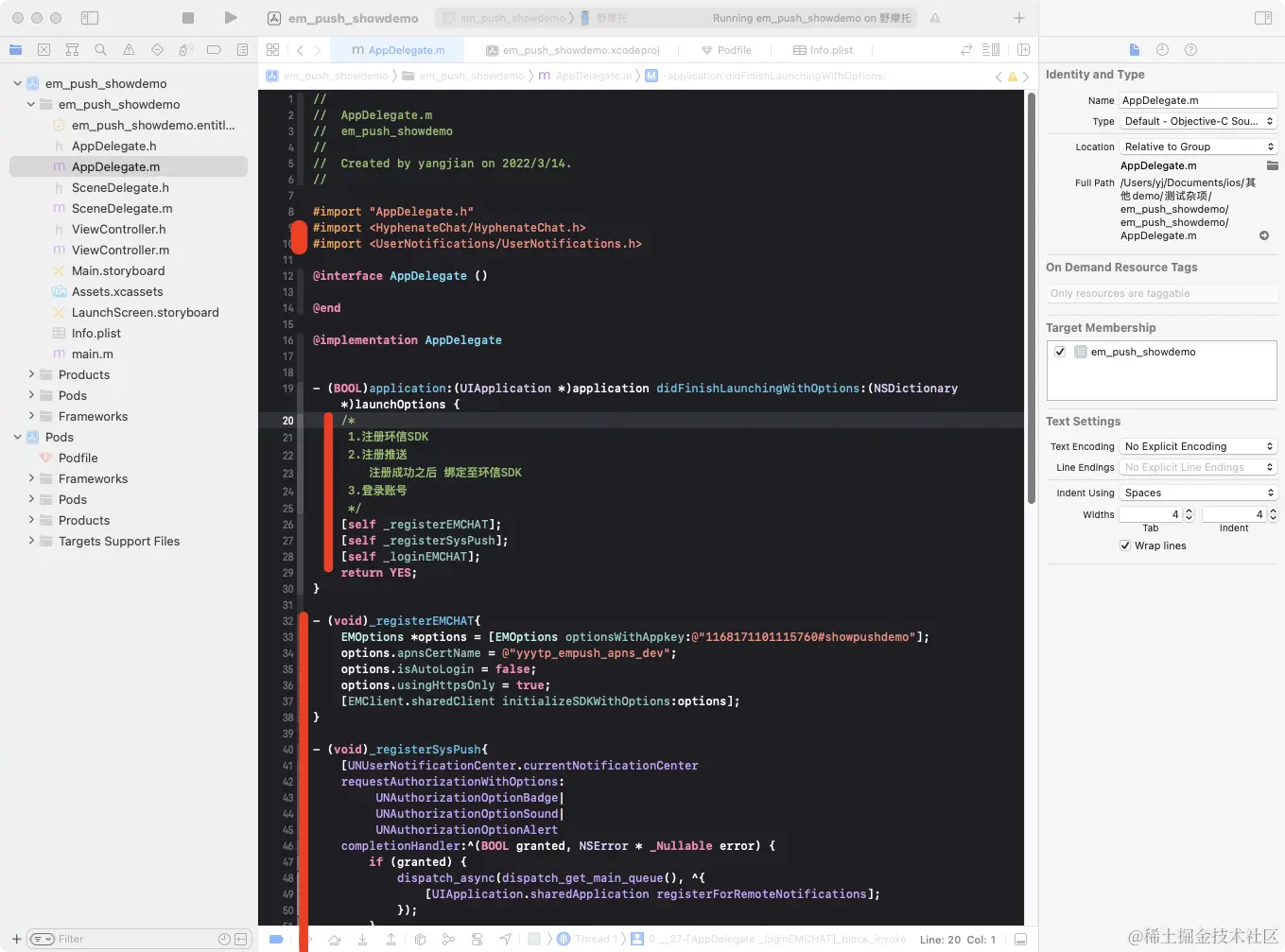The image size is (1285, 952).
Task: Open the Type dropdown in inspector
Action: pos(1198,121)
